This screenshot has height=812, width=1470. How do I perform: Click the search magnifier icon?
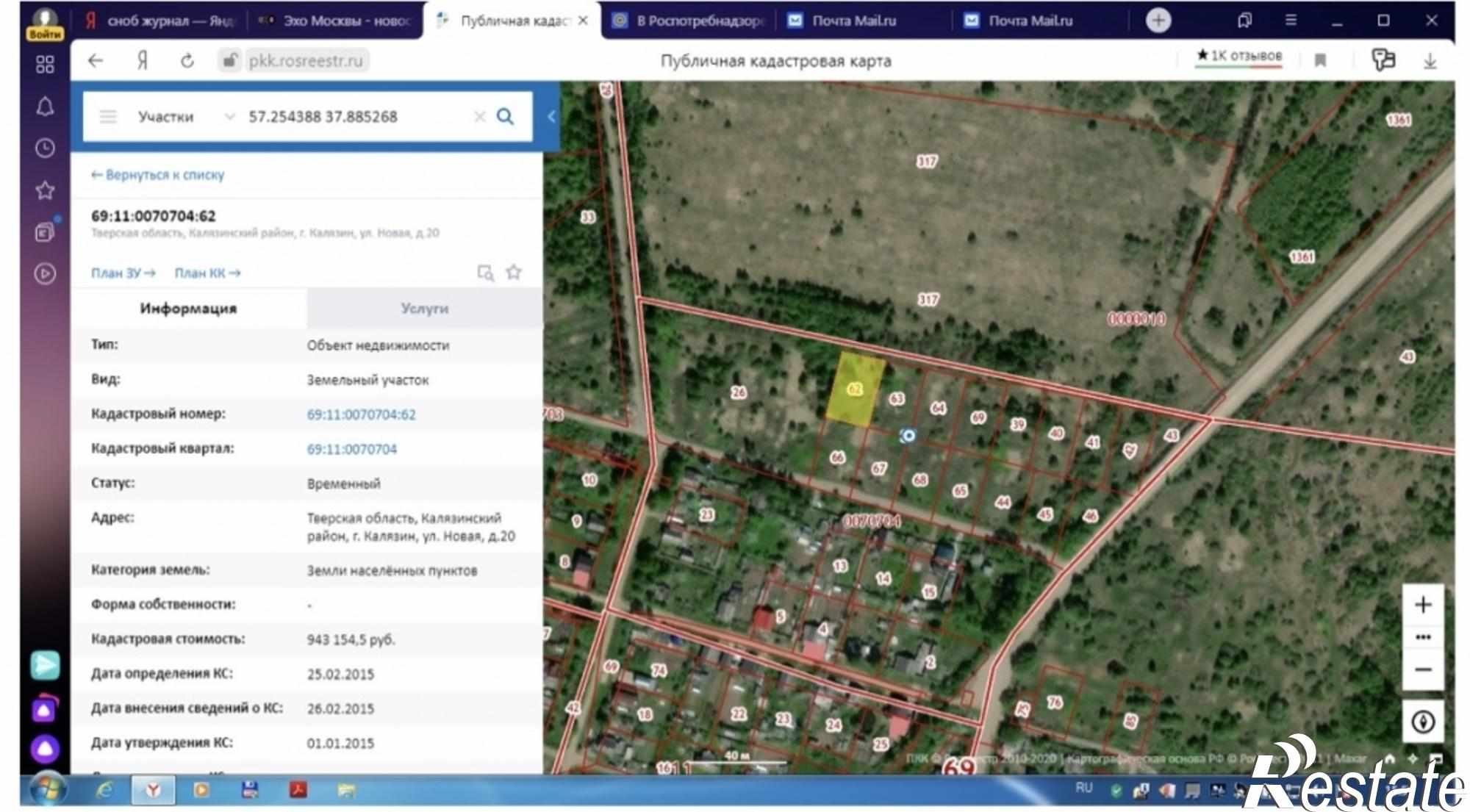(505, 116)
